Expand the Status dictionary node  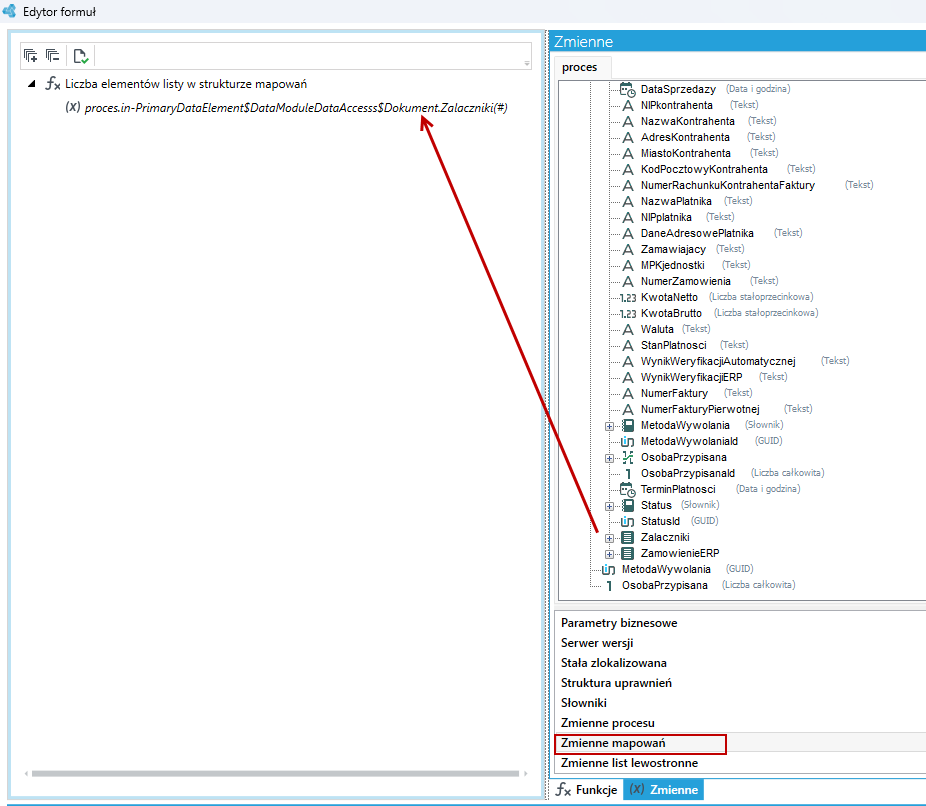(x=609, y=506)
